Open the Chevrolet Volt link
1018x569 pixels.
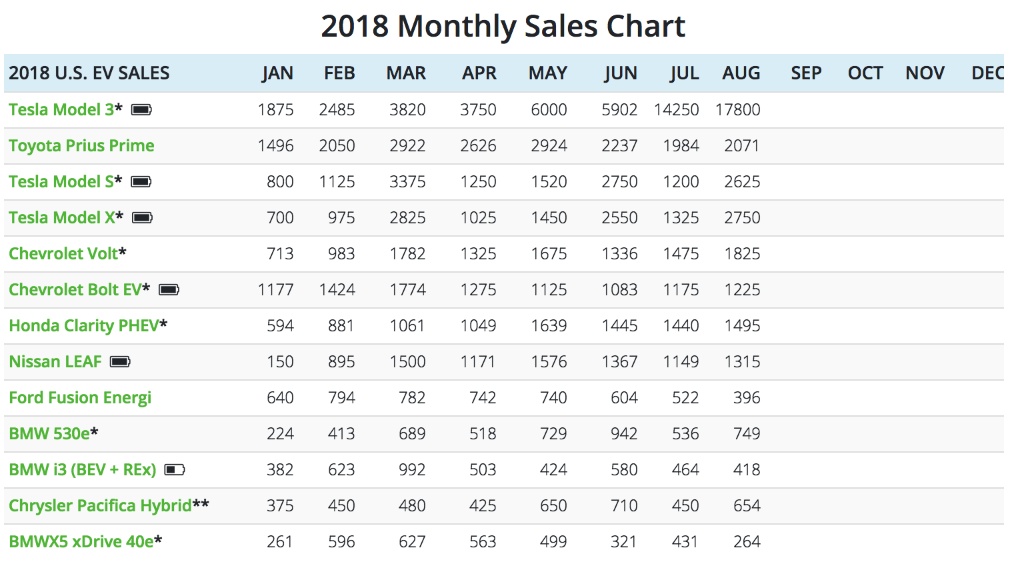pos(63,253)
